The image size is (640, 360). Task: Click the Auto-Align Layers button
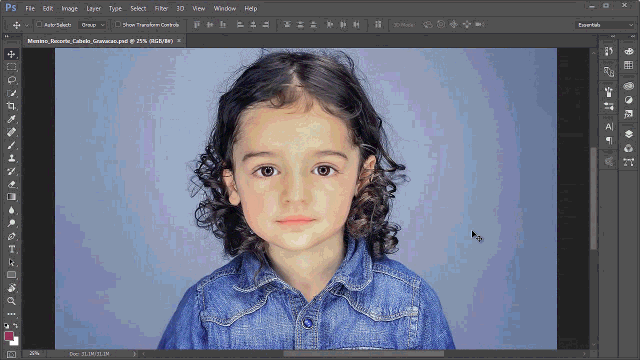click(378, 25)
